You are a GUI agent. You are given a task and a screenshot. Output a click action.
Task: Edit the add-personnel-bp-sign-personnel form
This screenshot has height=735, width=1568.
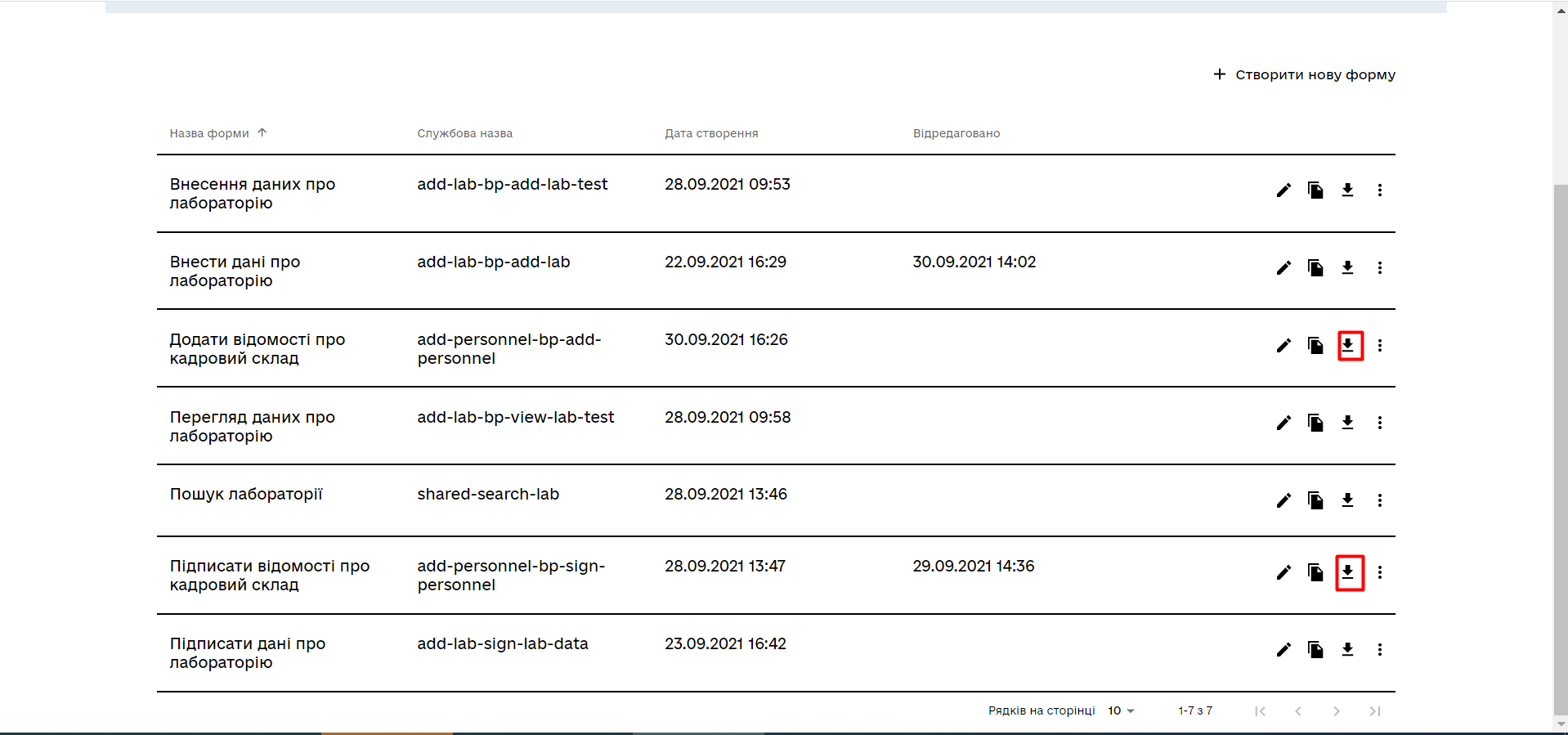[x=1284, y=572]
